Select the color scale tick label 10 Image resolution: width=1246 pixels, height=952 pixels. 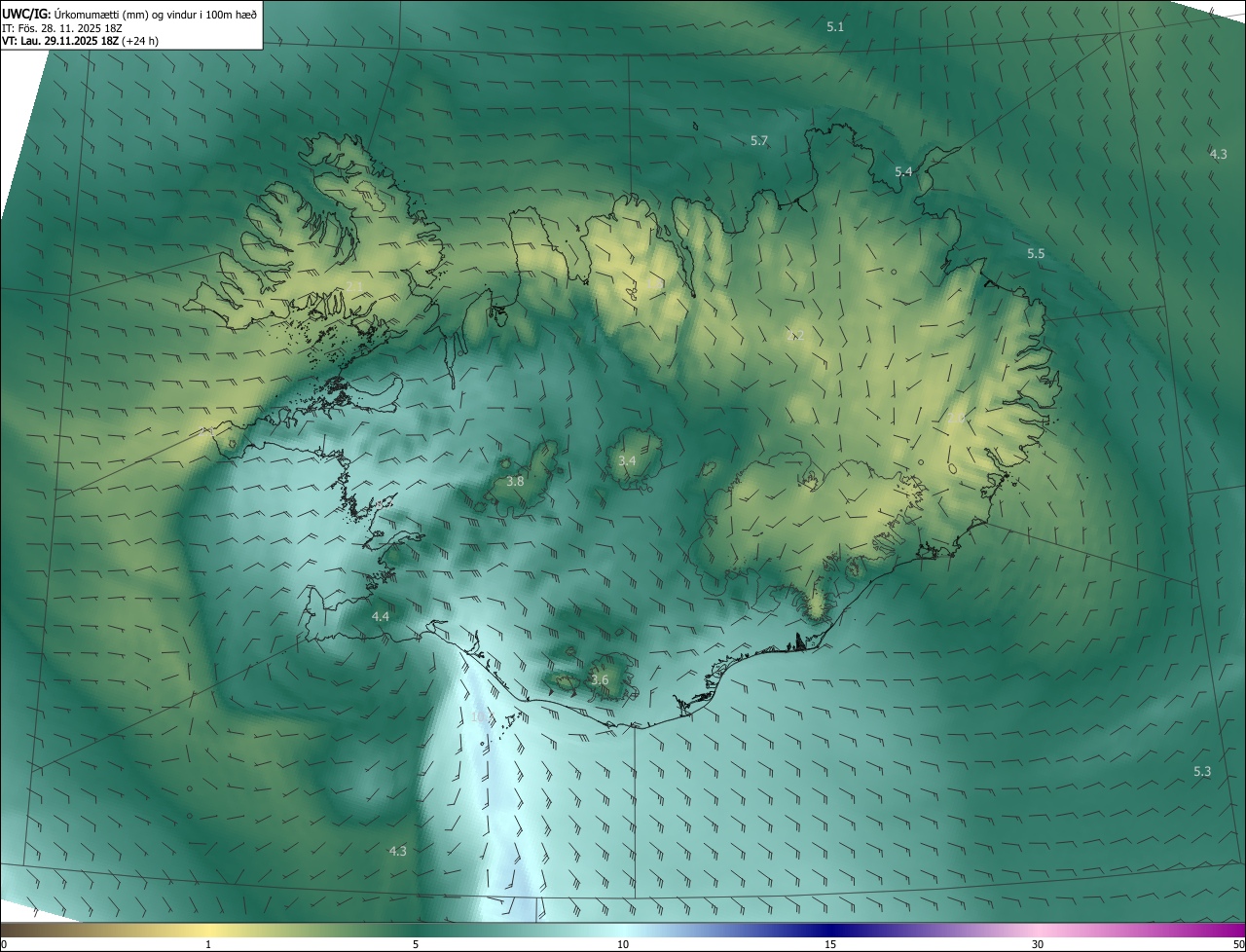pos(623,944)
